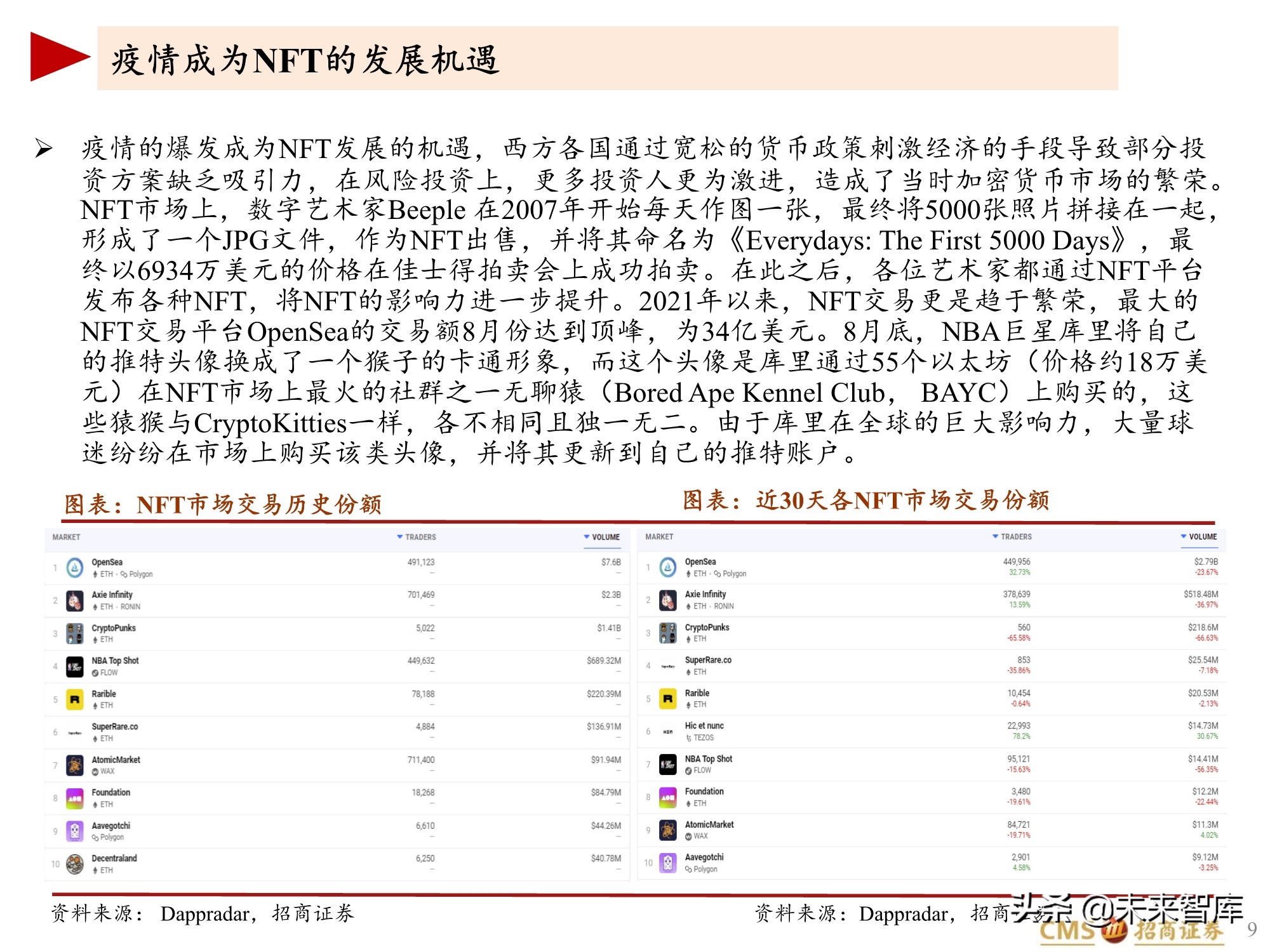Click the slide title 疫情成为NFT的发展机遇
This screenshot has height=952, width=1270.
coord(305,61)
